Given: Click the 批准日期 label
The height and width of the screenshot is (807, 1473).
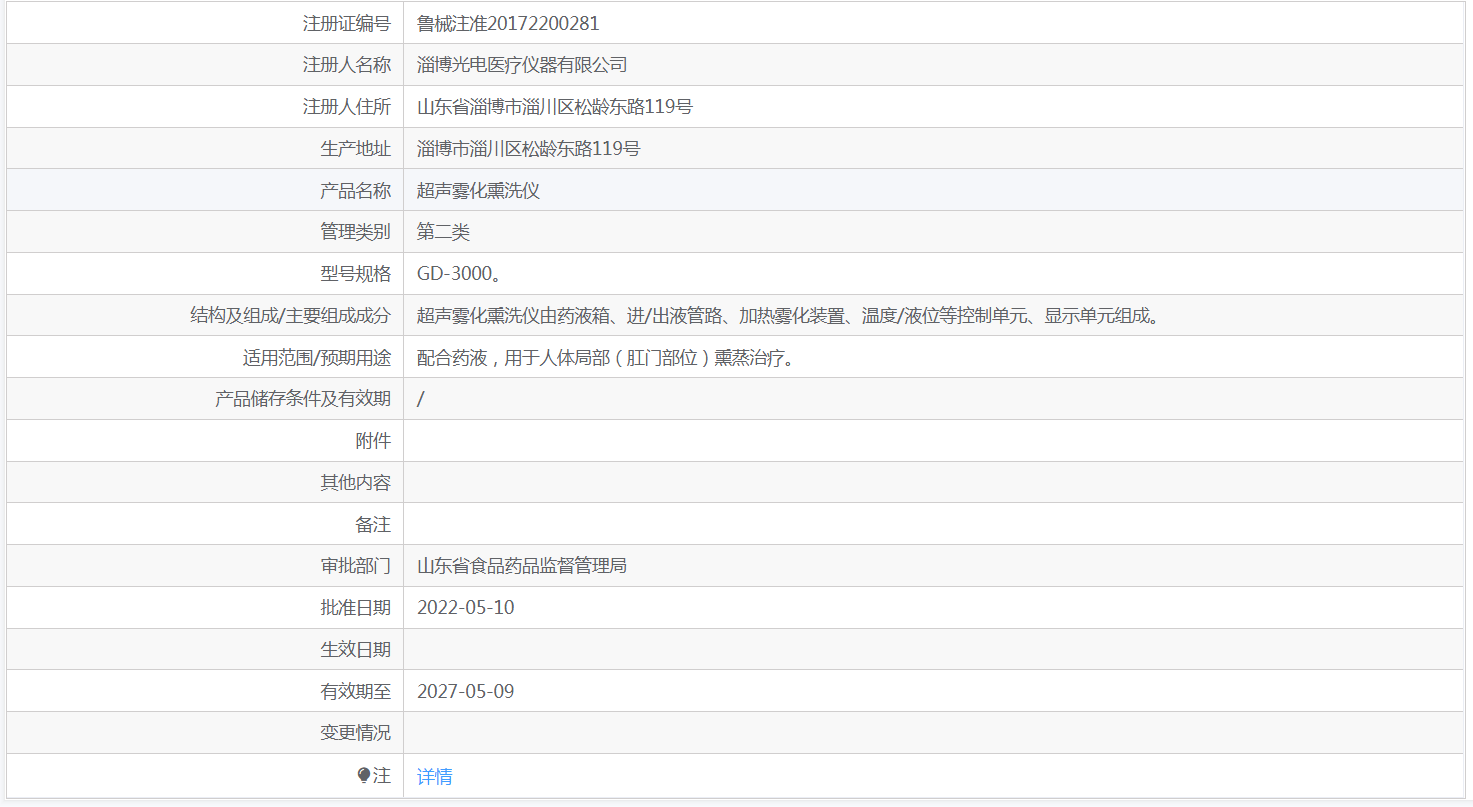Looking at the screenshot, I should pyautogui.click(x=356, y=608).
